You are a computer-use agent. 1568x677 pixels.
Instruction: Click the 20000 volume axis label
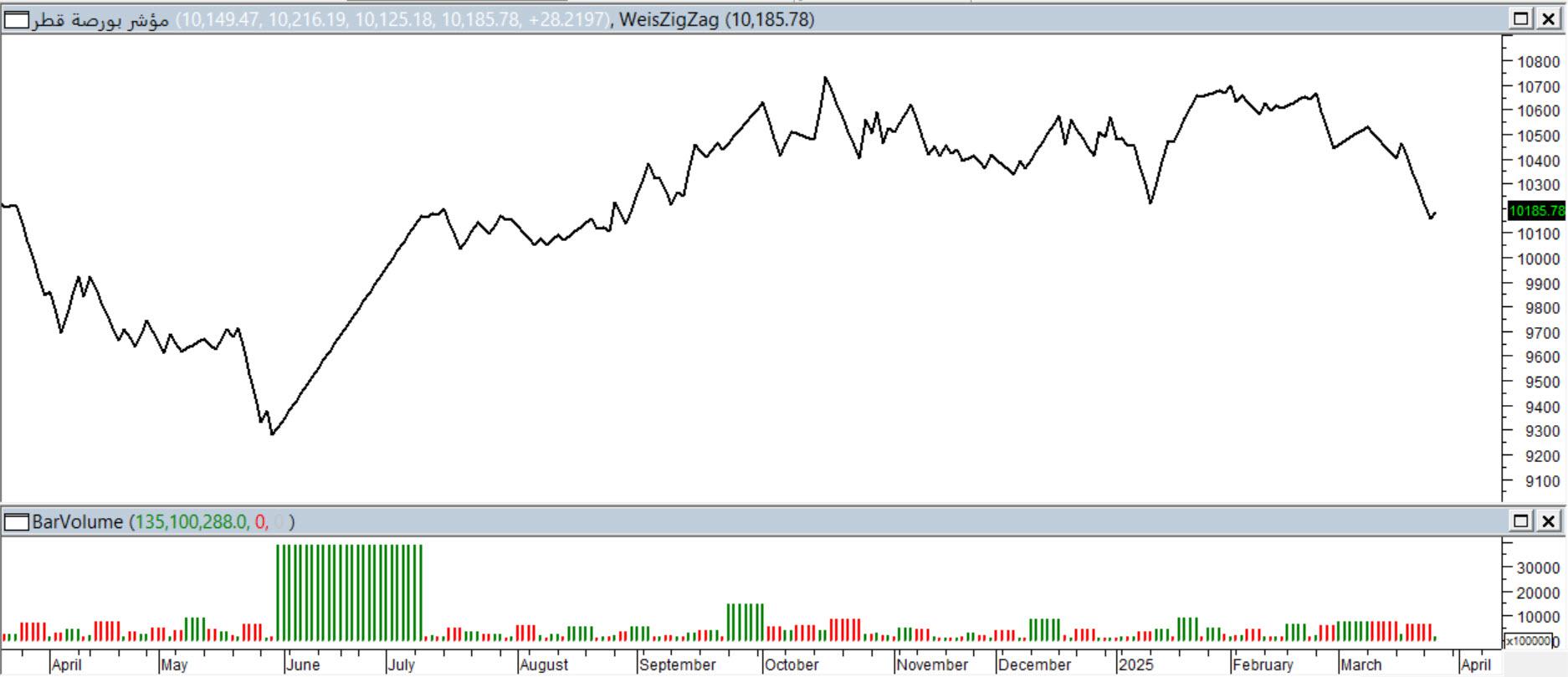point(1539,593)
